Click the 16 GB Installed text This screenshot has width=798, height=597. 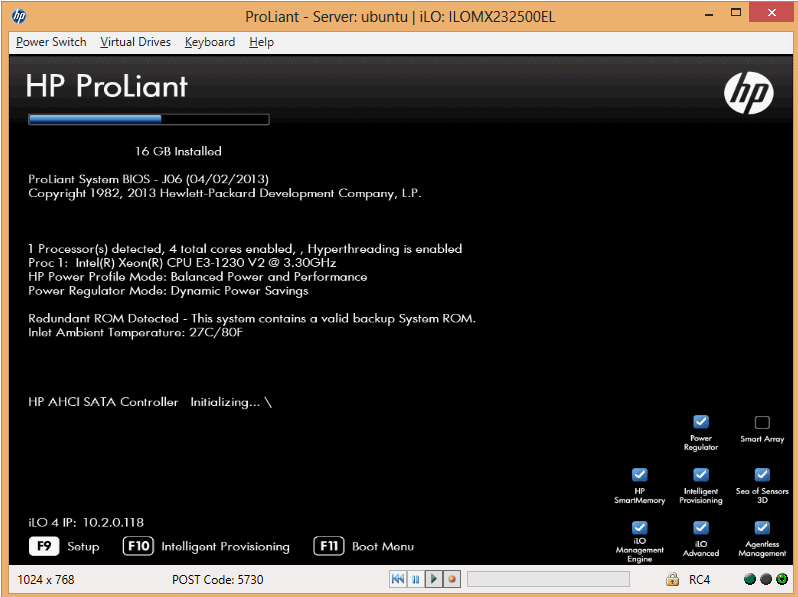click(178, 151)
